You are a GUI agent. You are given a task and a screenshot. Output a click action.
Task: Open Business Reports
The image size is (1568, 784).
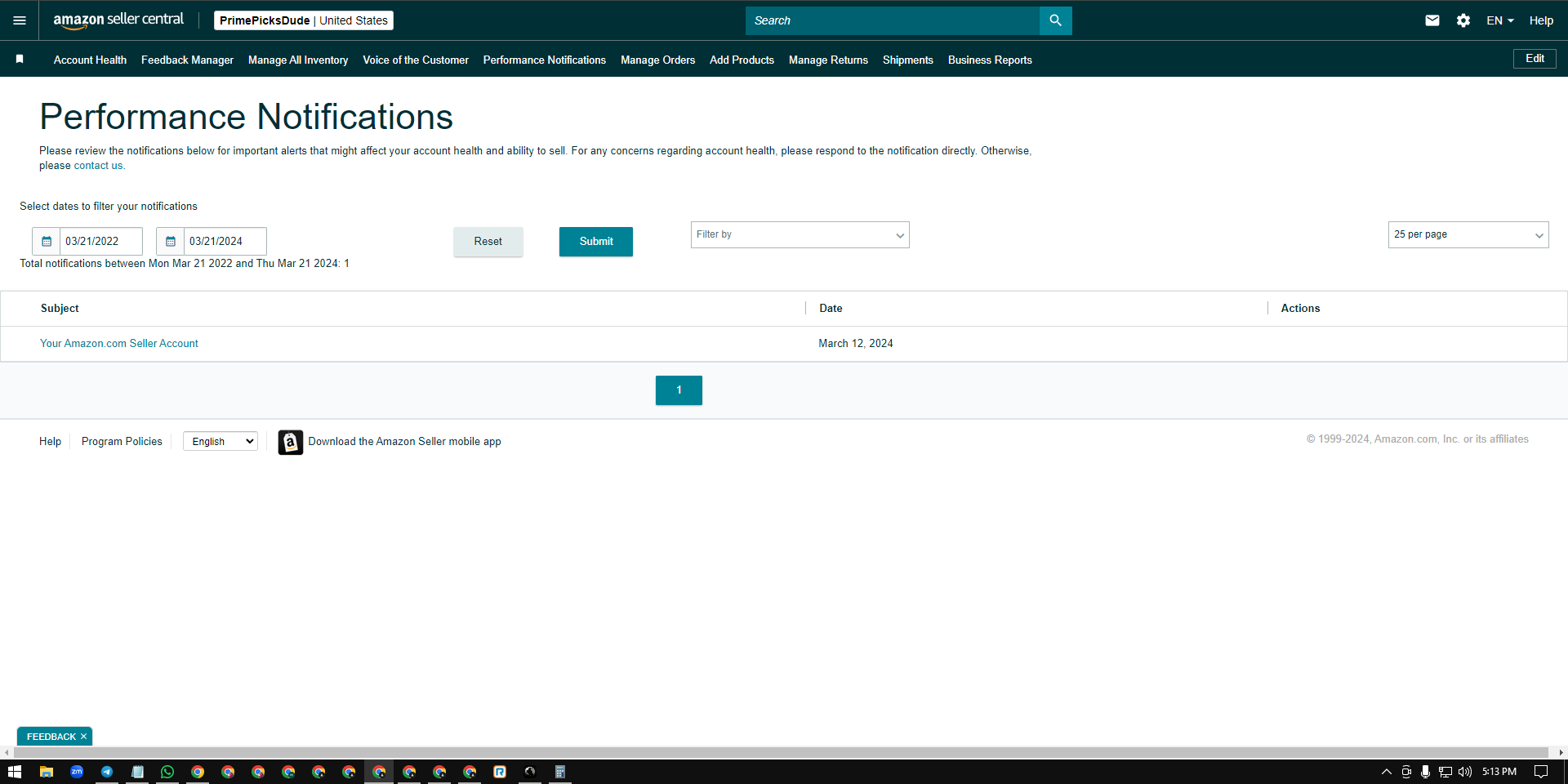[x=990, y=60]
